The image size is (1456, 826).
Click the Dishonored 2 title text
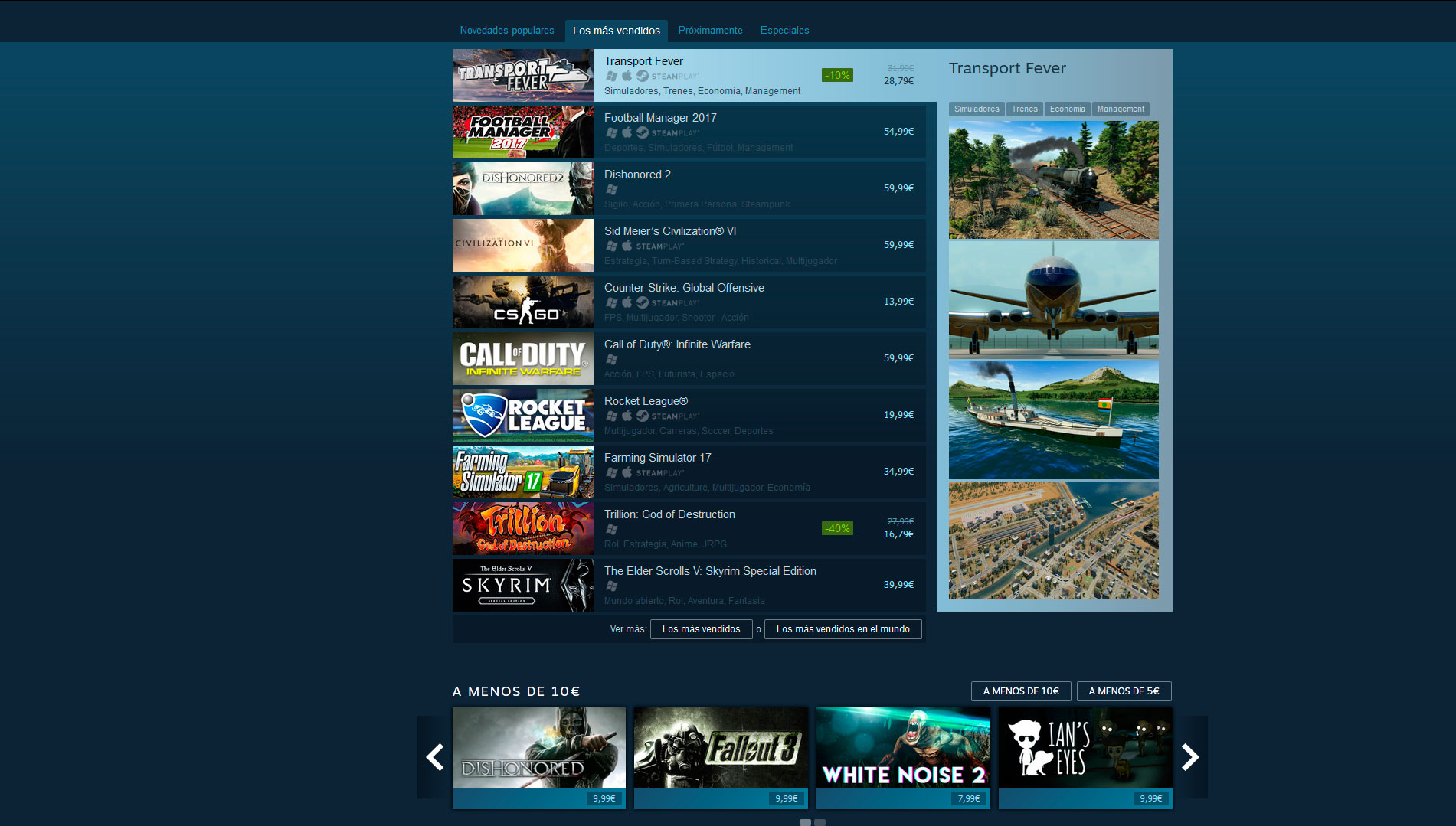[x=637, y=175]
